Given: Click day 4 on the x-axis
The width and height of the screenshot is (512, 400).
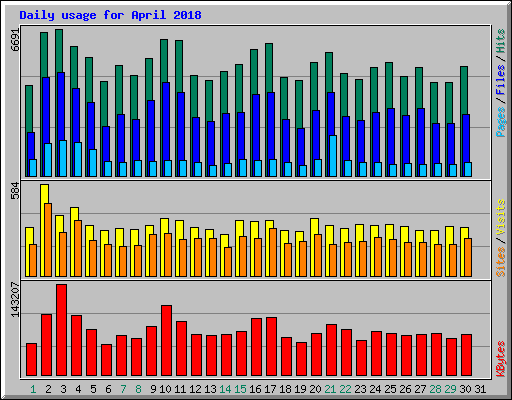Looking at the screenshot, I should pos(78,389).
